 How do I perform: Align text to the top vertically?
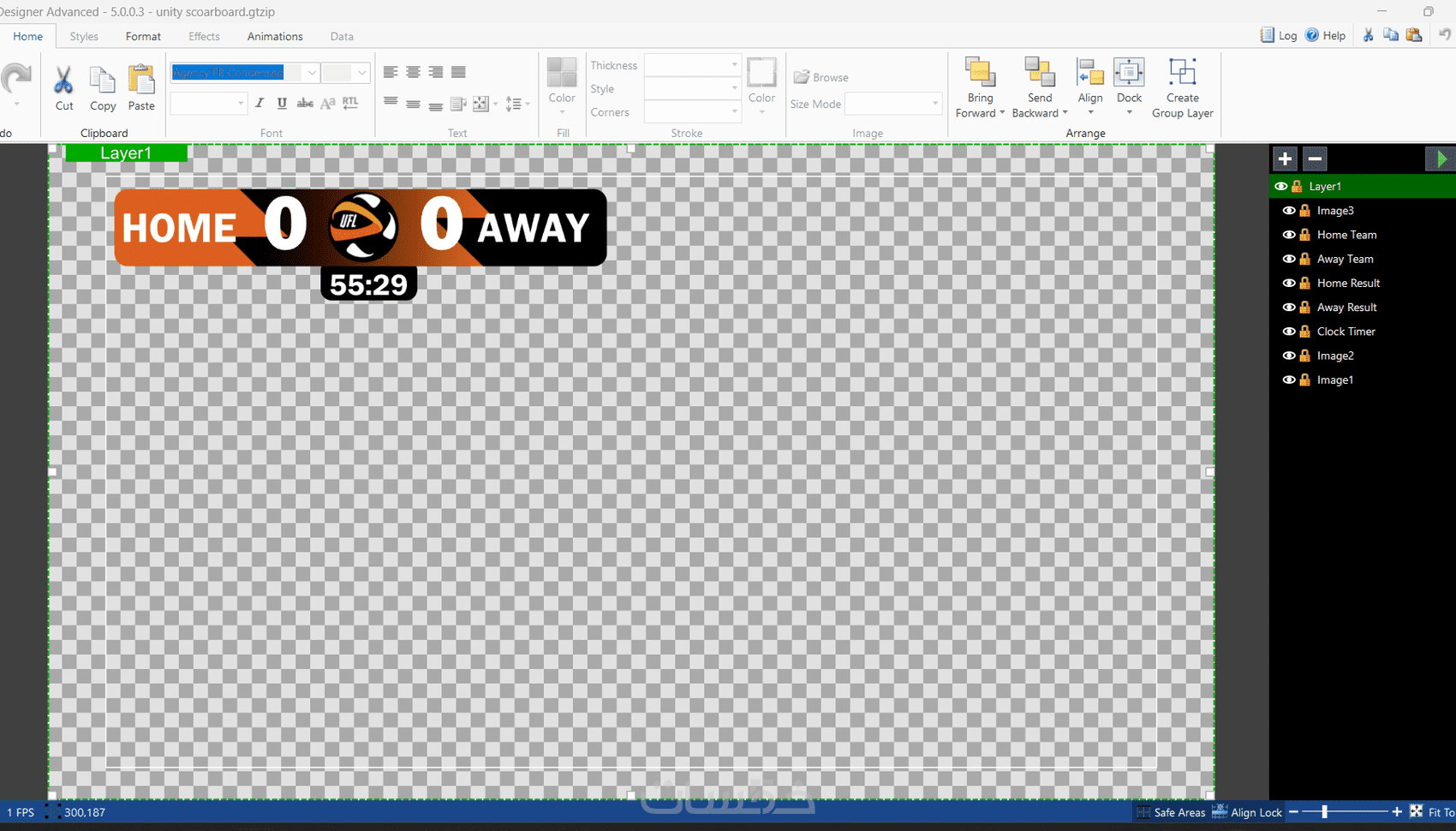pos(391,104)
